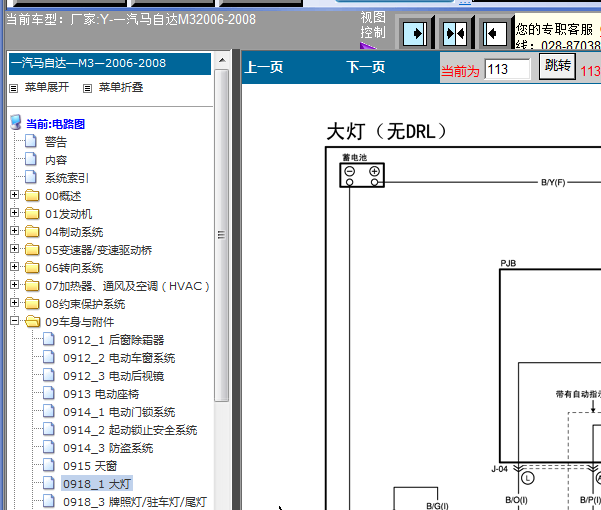Click the page icon next to 系统索引
The width and height of the screenshot is (601, 510).
click(31, 177)
